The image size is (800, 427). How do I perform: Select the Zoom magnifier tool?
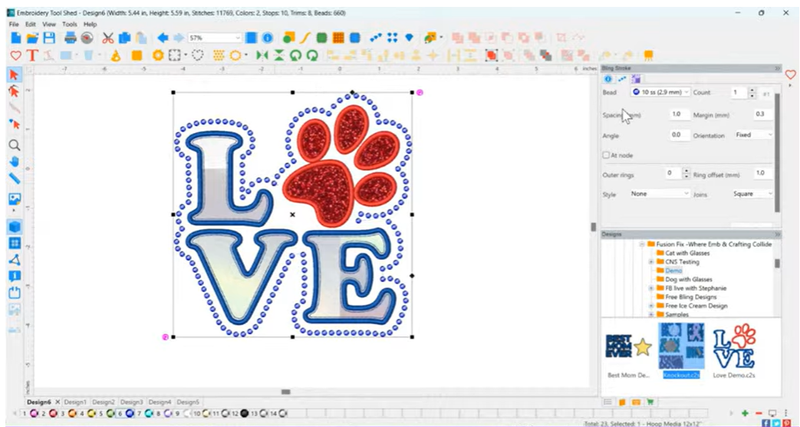click(x=14, y=144)
